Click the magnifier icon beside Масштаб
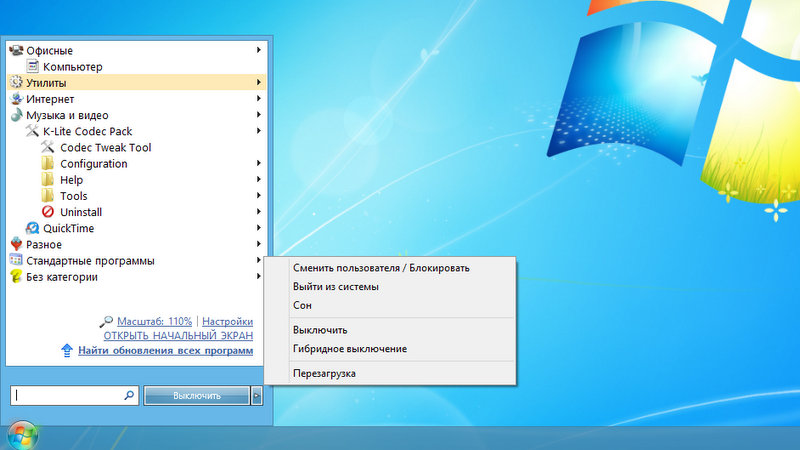The height and width of the screenshot is (450, 800). click(x=106, y=321)
